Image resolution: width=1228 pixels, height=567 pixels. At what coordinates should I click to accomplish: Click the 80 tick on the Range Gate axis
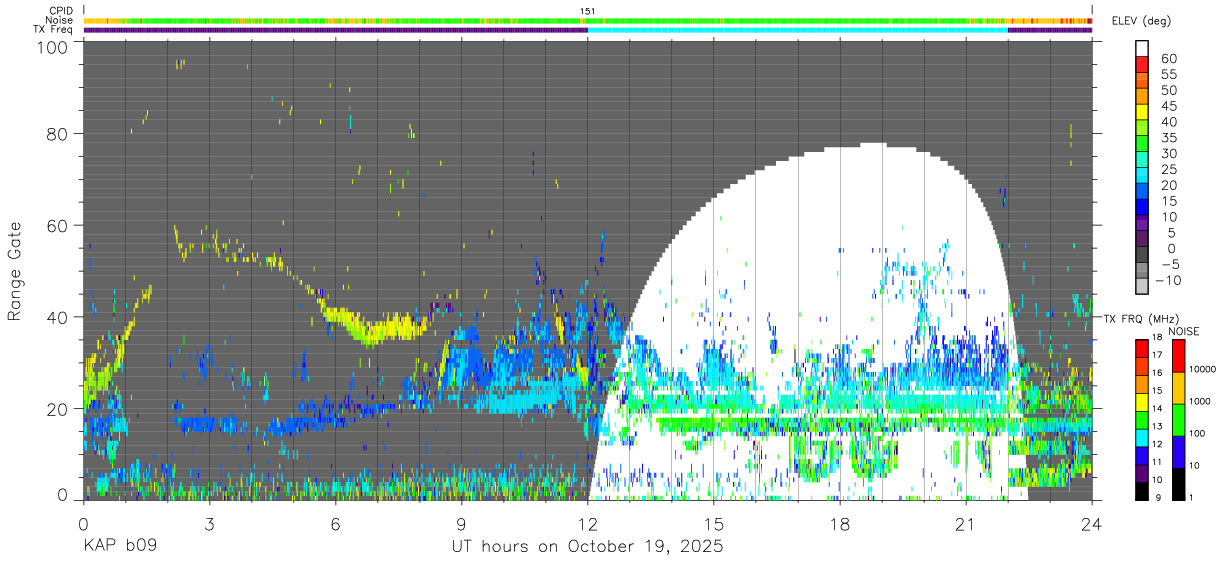[58, 134]
